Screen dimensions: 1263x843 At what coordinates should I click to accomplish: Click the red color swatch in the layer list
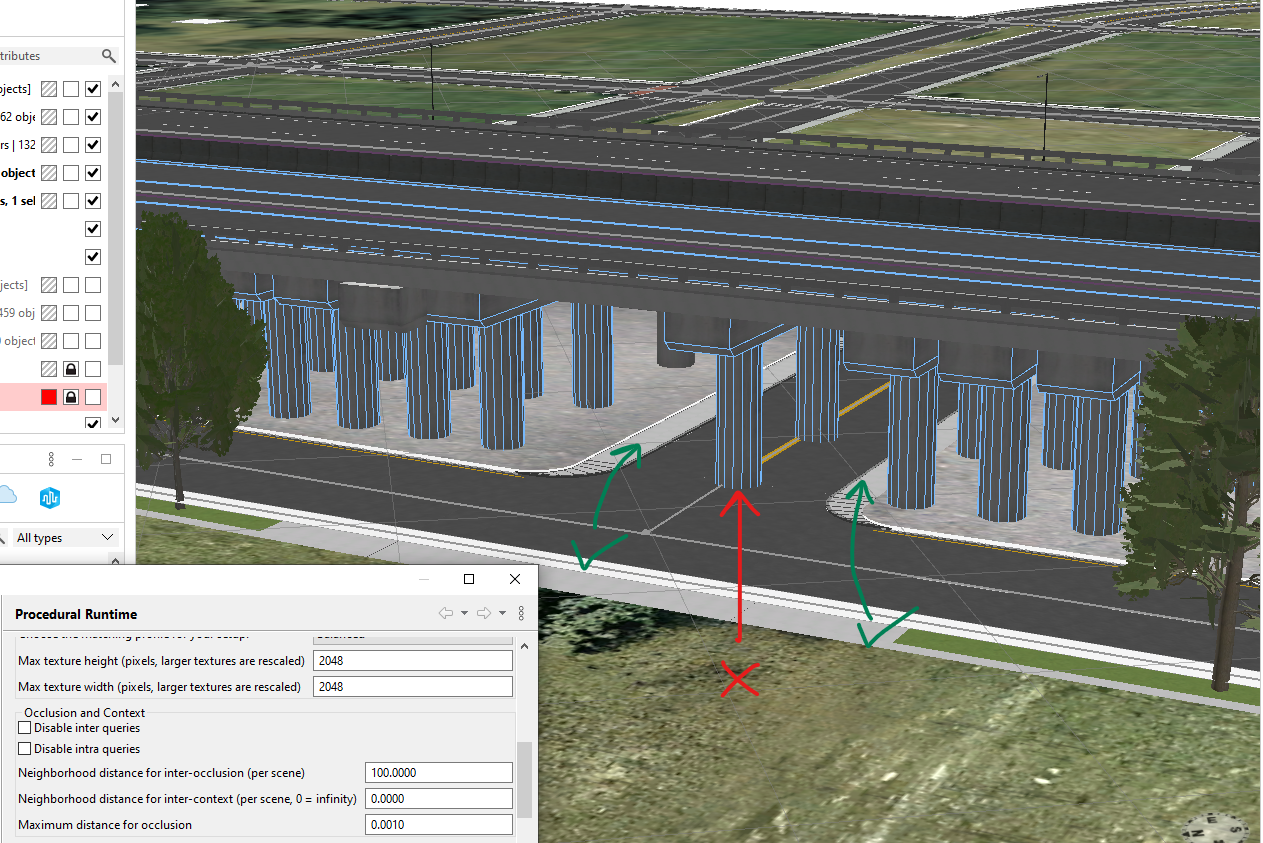(47, 396)
